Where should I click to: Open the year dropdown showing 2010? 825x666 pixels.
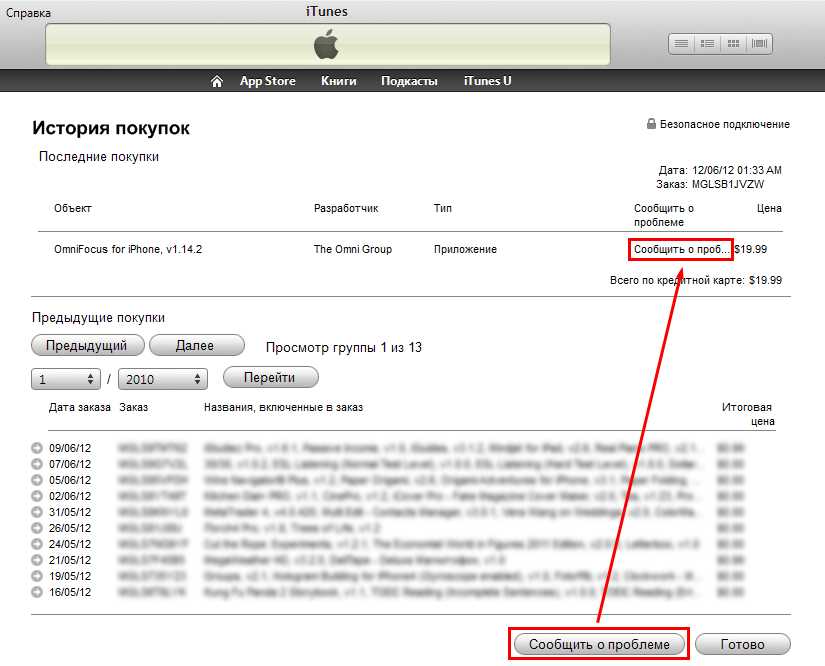point(163,379)
